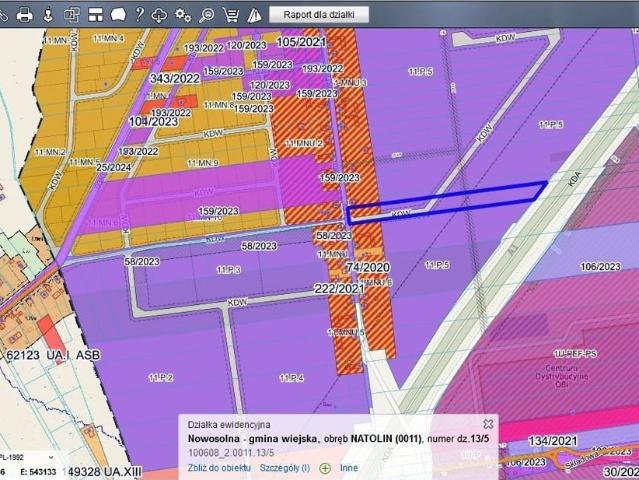This screenshot has width=639, height=480.
Task: Click the Inne link in popup
Action: [x=348, y=467]
